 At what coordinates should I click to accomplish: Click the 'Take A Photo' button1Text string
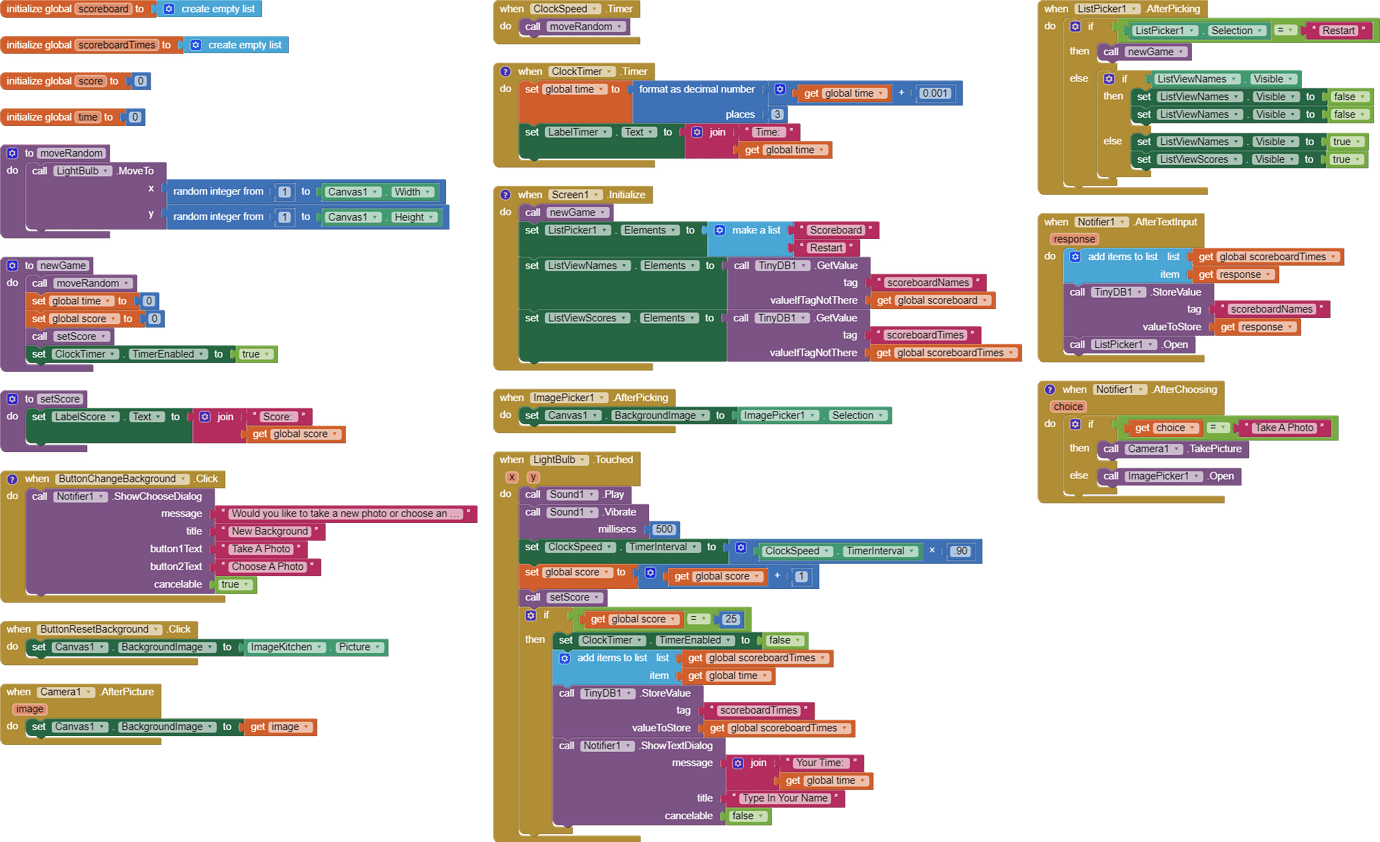pyautogui.click(x=260, y=549)
